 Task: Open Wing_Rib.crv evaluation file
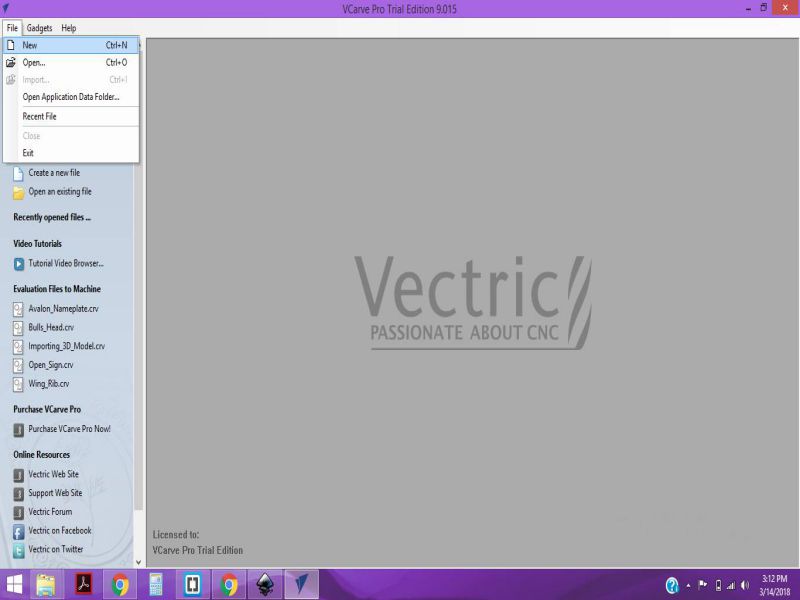48,384
